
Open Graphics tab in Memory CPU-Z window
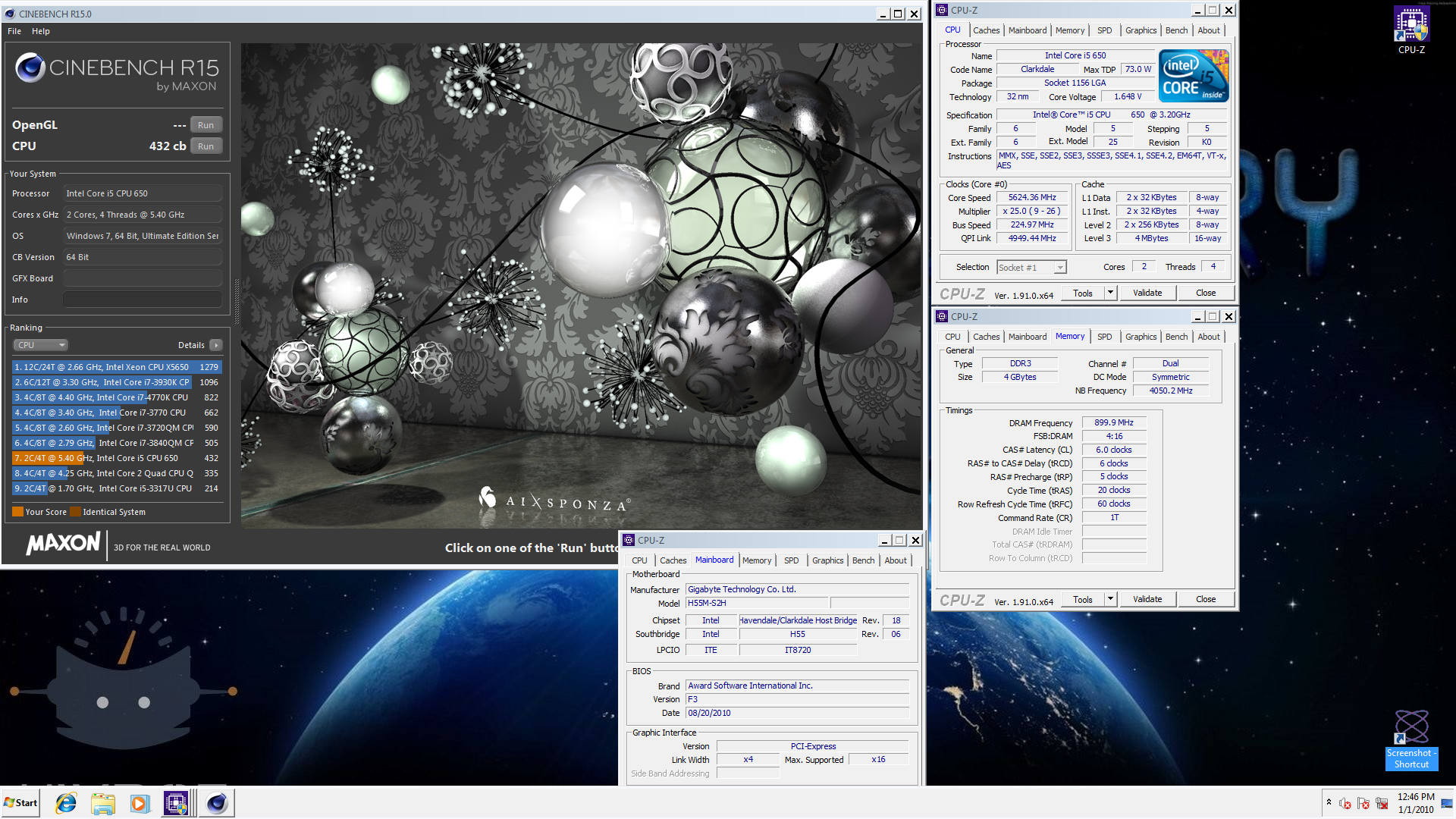tap(1141, 337)
